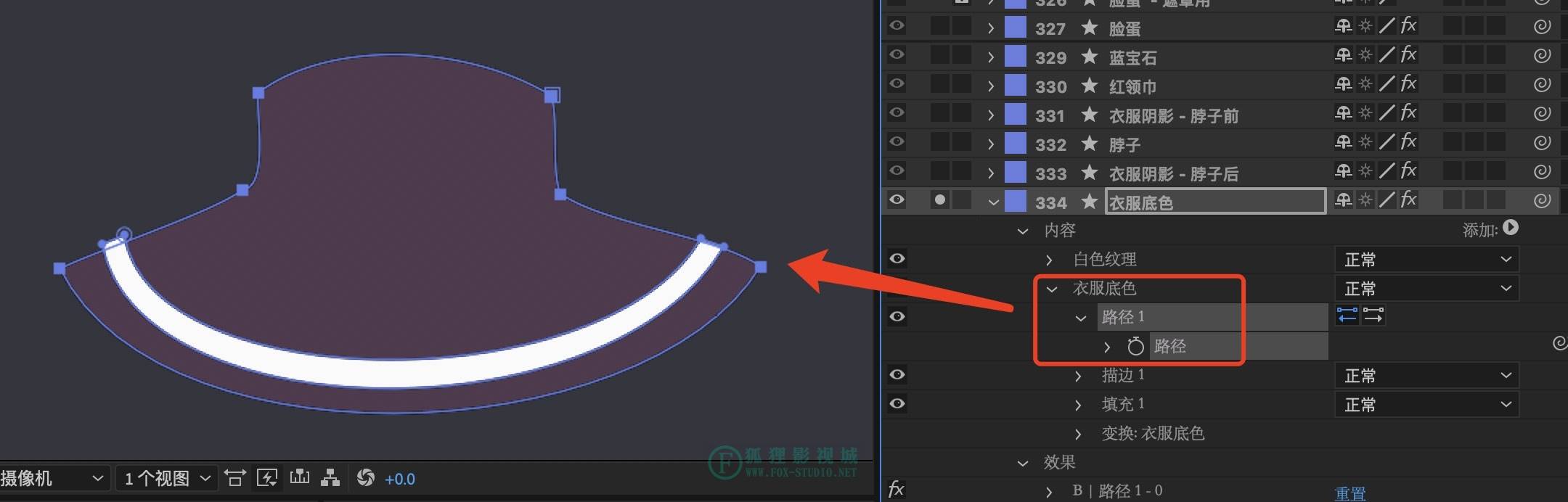Viewport: 1568px width, 502px height.
Task: Collapse the 内容 contents group
Action: 1023,231
